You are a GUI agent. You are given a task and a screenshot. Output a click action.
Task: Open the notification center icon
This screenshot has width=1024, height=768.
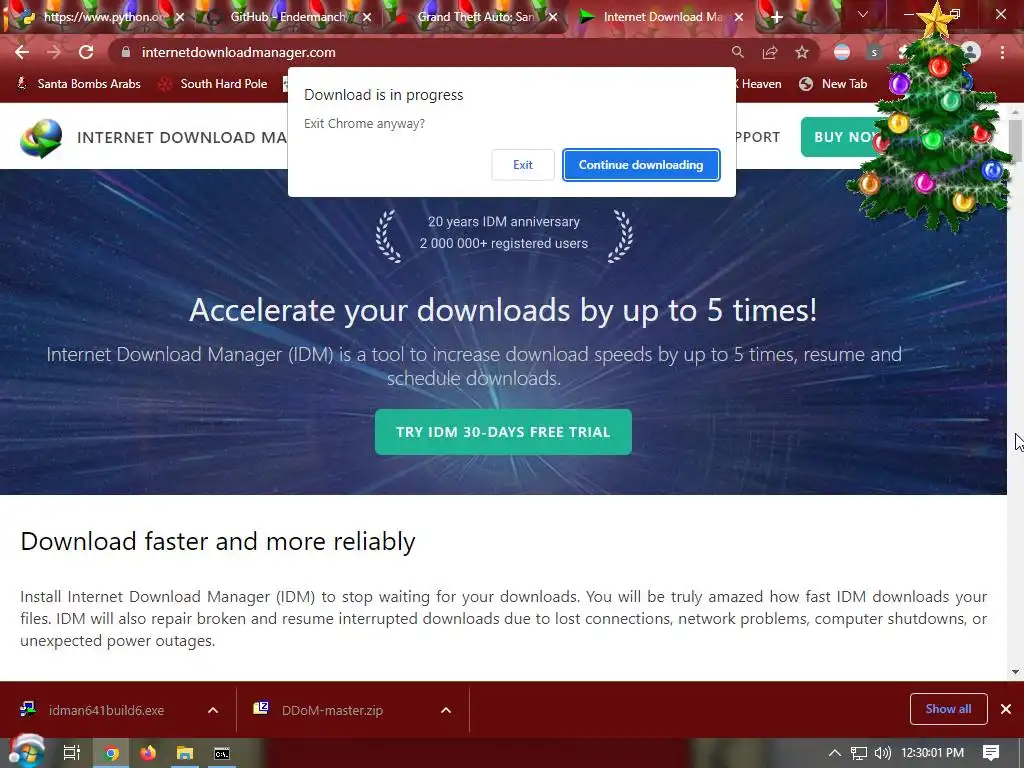click(x=991, y=753)
